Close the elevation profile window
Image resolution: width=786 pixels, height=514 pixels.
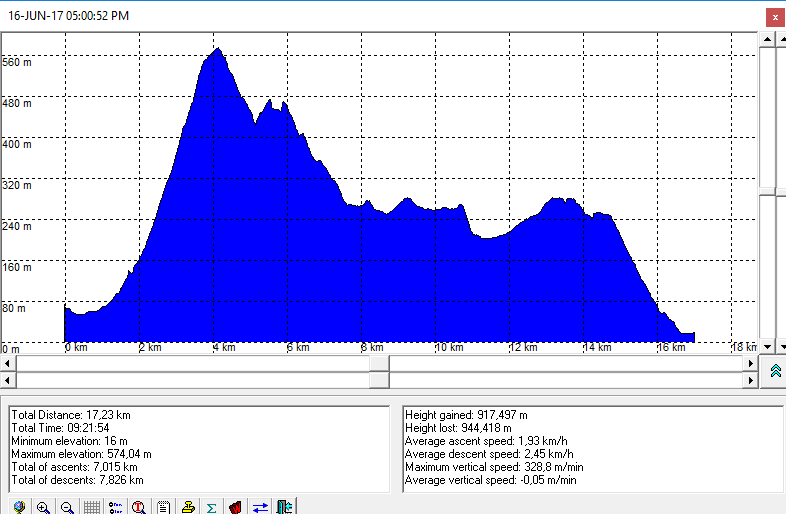tap(774, 17)
